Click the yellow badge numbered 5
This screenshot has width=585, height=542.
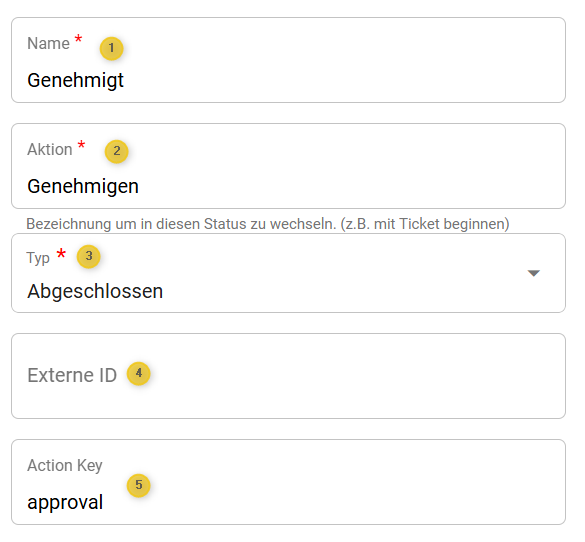pyautogui.click(x=139, y=485)
